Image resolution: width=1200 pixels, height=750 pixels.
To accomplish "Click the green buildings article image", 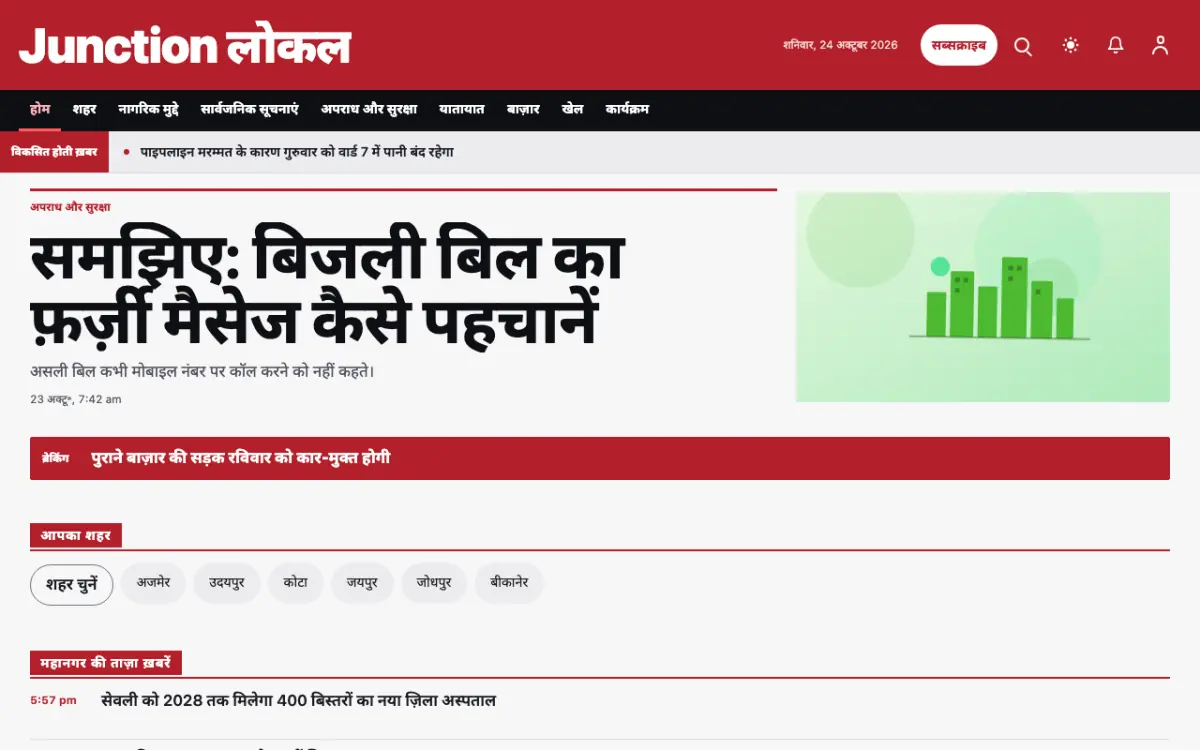I will tap(983, 297).
